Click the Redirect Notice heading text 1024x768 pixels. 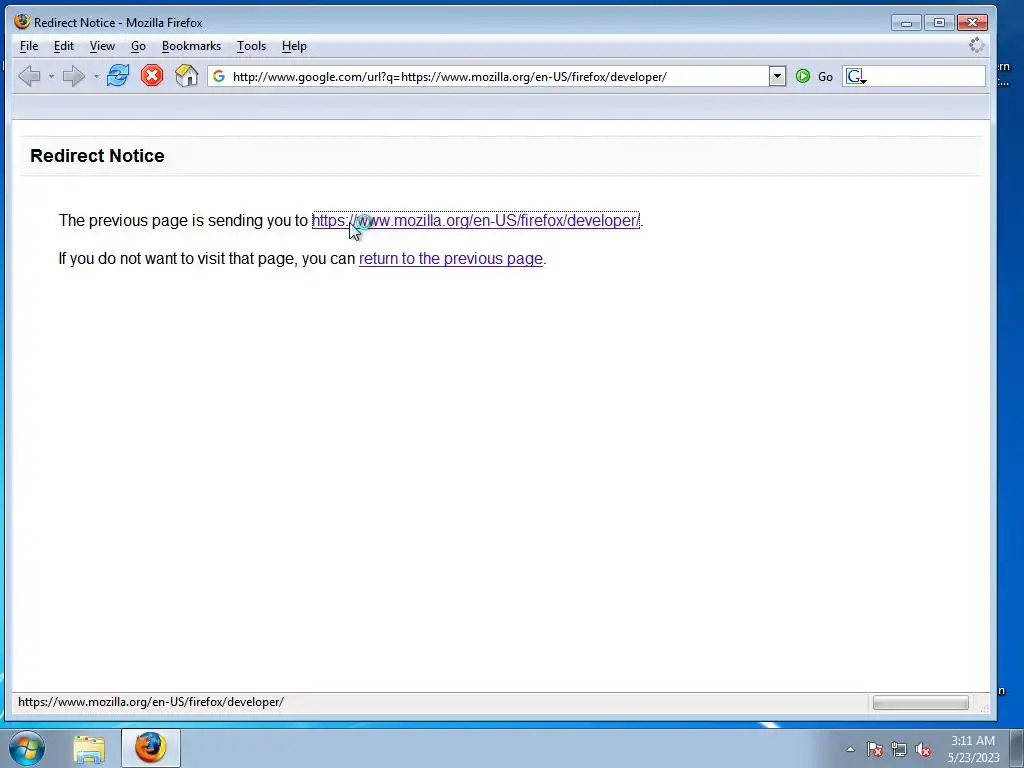[x=97, y=156]
